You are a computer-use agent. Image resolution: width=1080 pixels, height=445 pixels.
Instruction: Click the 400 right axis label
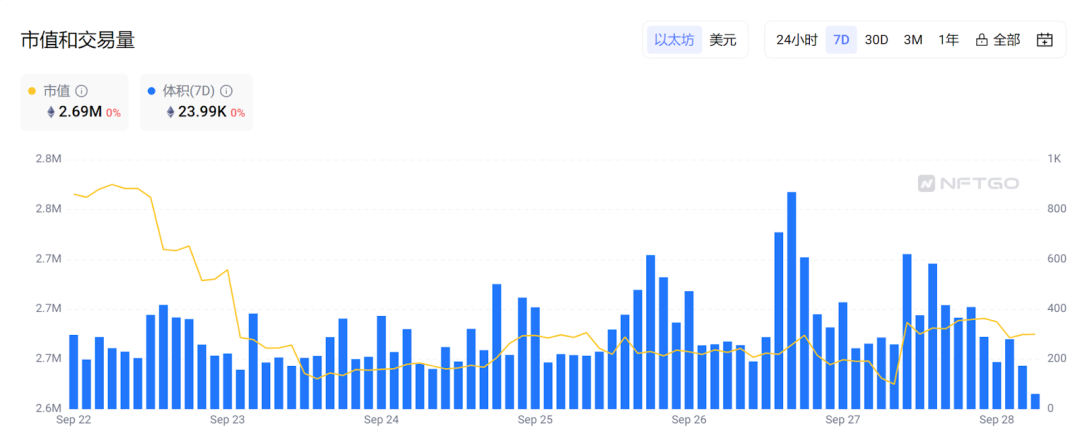click(x=1056, y=309)
